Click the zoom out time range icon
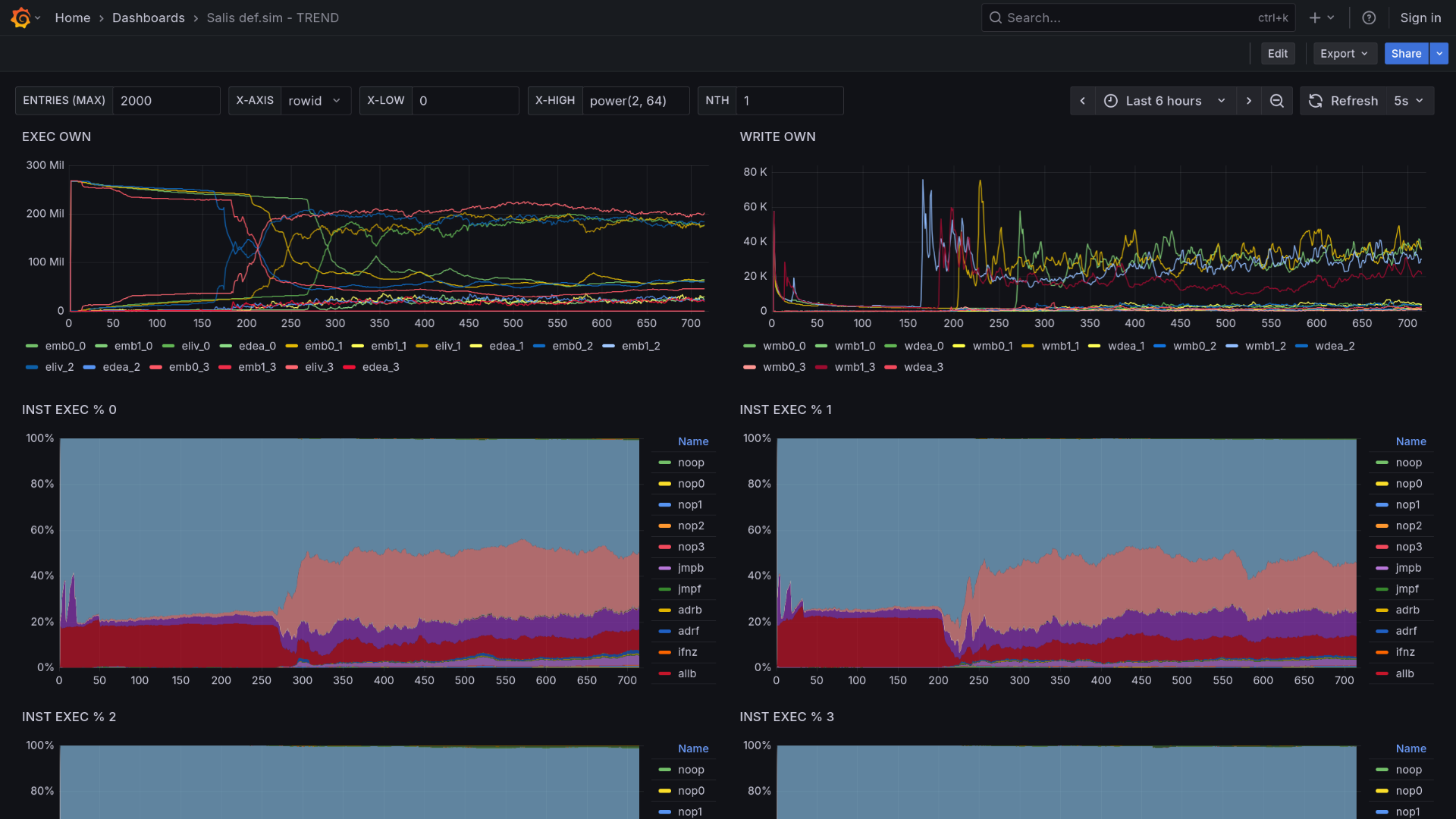This screenshot has height=819, width=1456. tap(1277, 101)
